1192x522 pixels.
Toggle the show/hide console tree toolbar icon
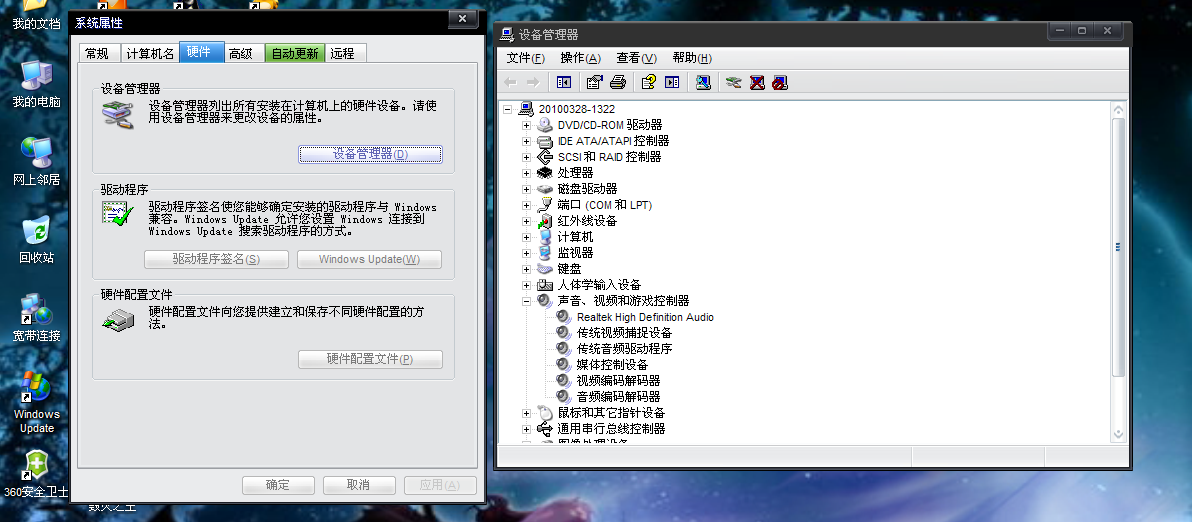[563, 82]
